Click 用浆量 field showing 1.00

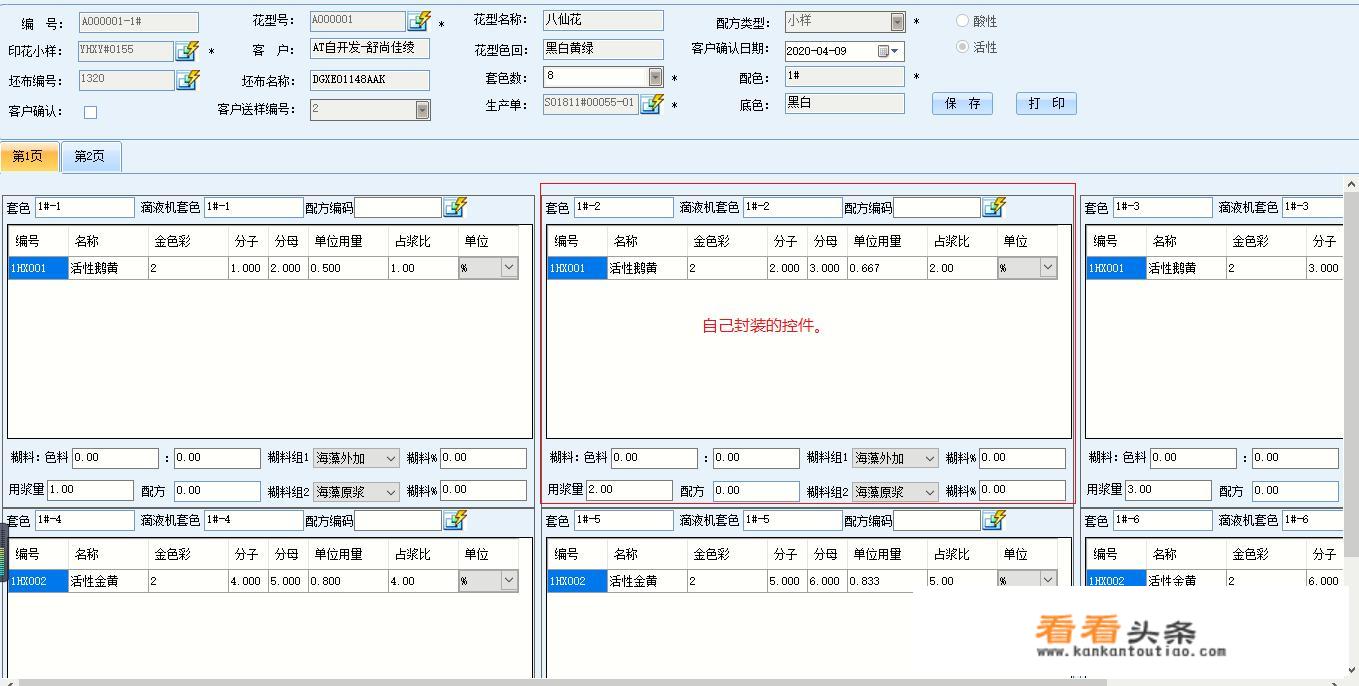pos(90,490)
